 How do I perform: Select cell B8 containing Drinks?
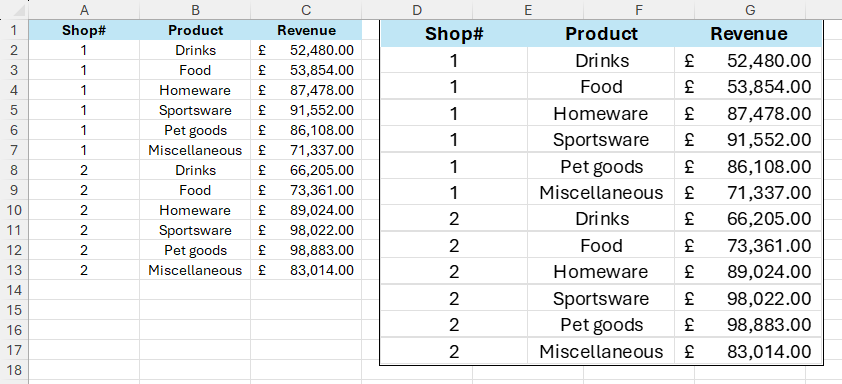(195, 170)
